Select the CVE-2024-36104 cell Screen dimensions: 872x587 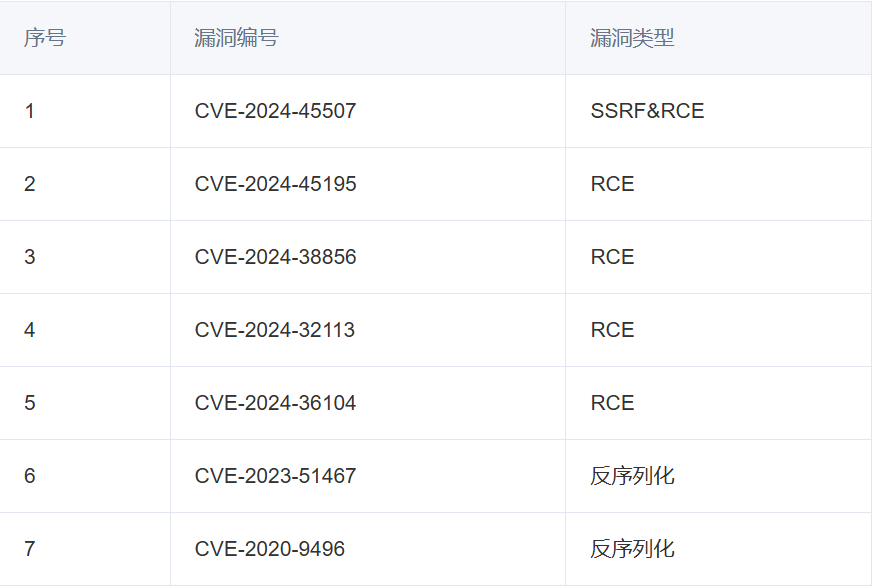[x=368, y=403]
